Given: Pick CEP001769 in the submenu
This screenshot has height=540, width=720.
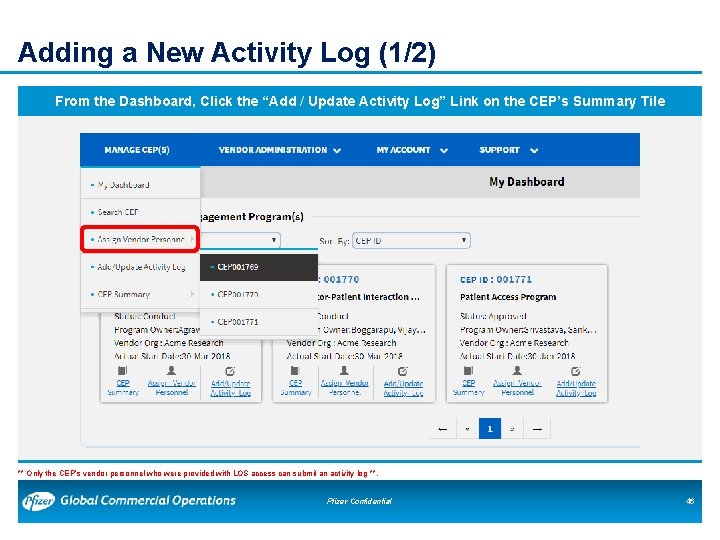Looking at the screenshot, I should pos(259,267).
